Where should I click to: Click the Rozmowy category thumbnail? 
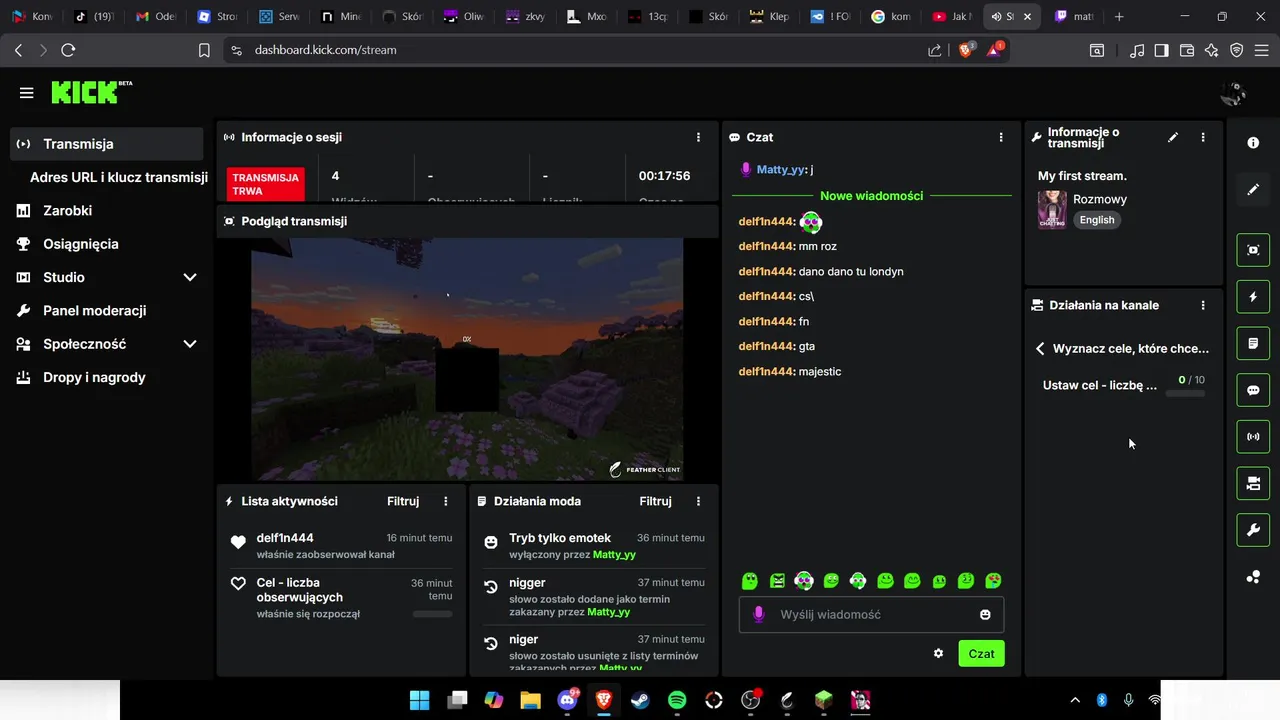pos(1052,210)
